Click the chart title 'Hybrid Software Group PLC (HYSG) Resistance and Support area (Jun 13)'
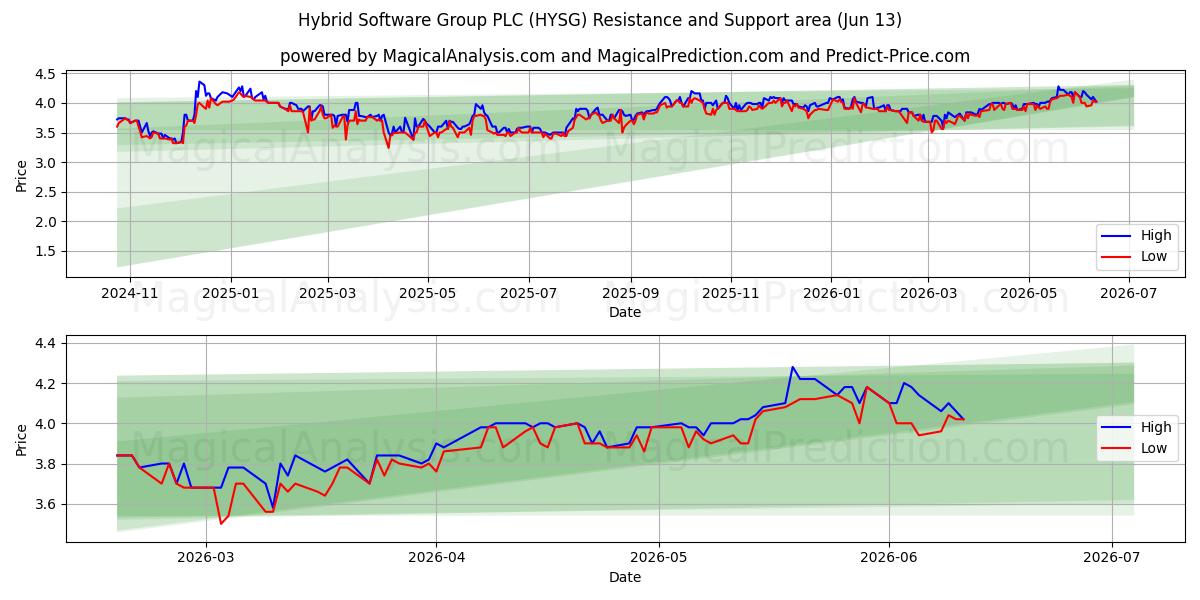 tap(600, 20)
